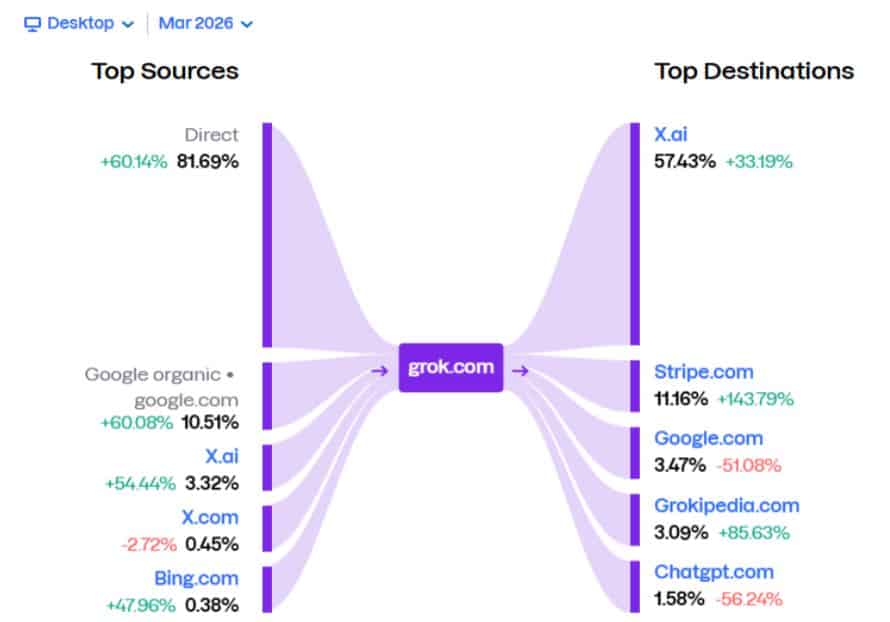This screenshot has width=890, height=622.
Task: Click the desktop monitor icon
Action: tap(30, 22)
